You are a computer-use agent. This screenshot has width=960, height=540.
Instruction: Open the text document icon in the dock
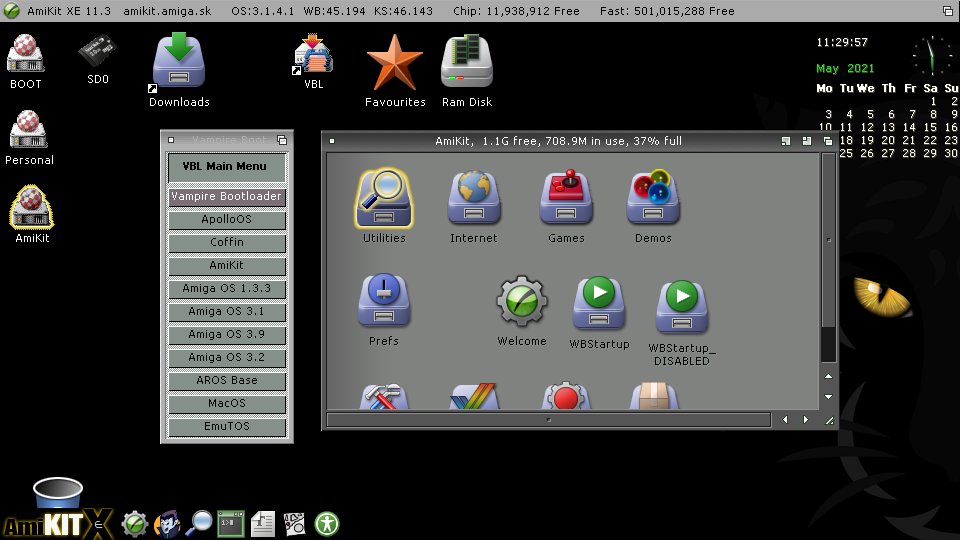(263, 524)
